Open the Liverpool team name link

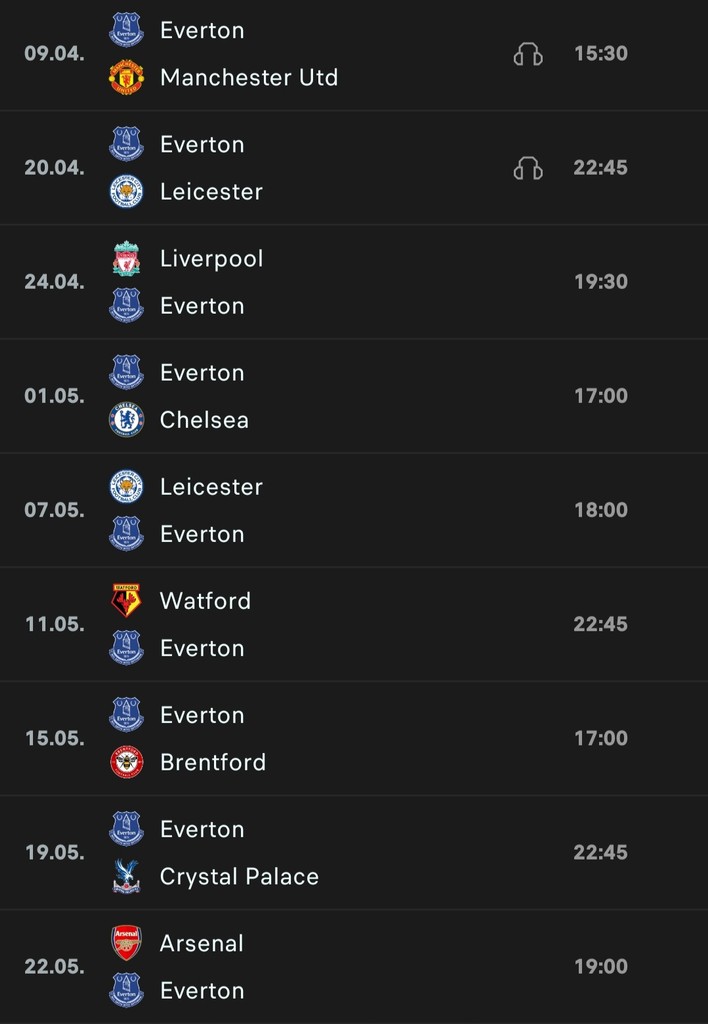212,258
